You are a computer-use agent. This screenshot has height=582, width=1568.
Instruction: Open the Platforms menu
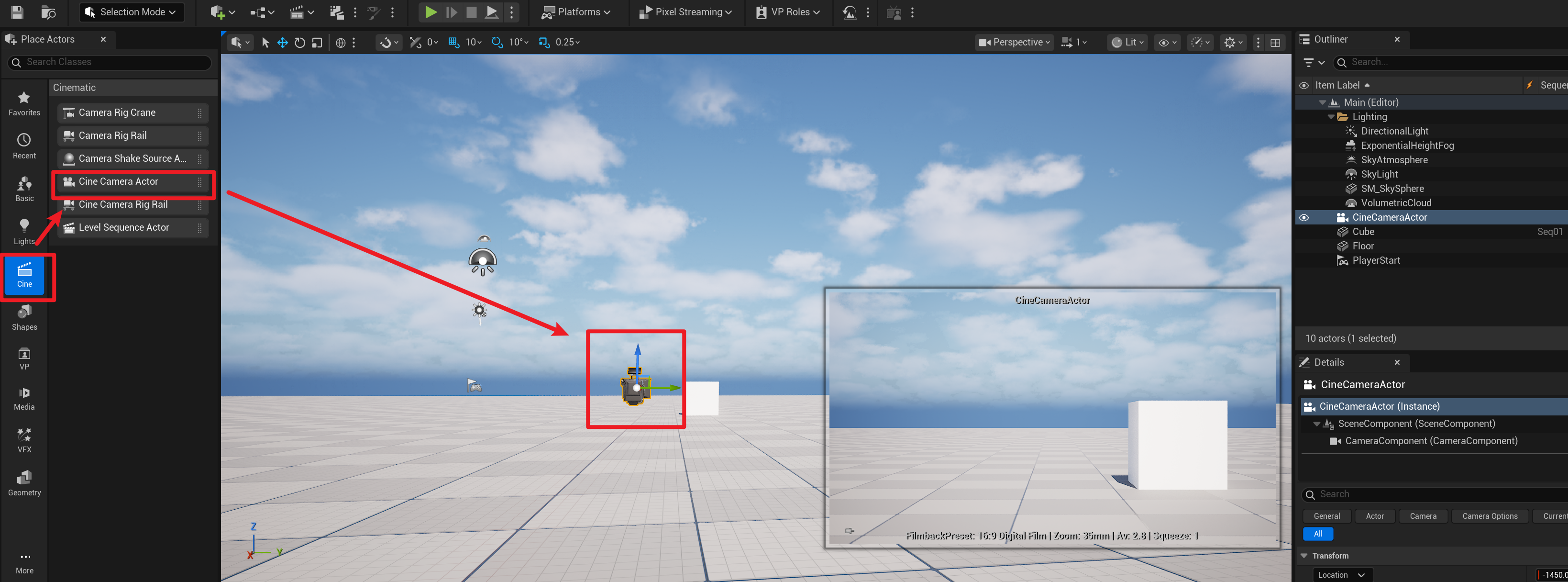pos(576,11)
